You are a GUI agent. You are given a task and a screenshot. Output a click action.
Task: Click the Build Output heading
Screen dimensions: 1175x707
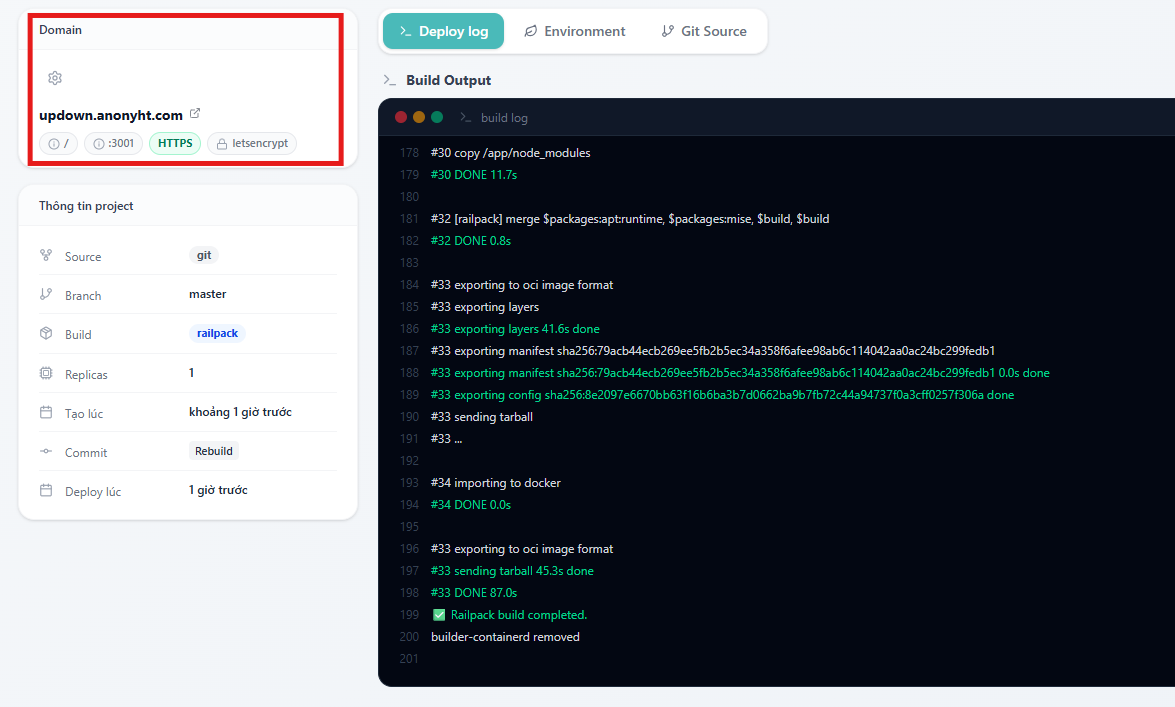click(448, 80)
